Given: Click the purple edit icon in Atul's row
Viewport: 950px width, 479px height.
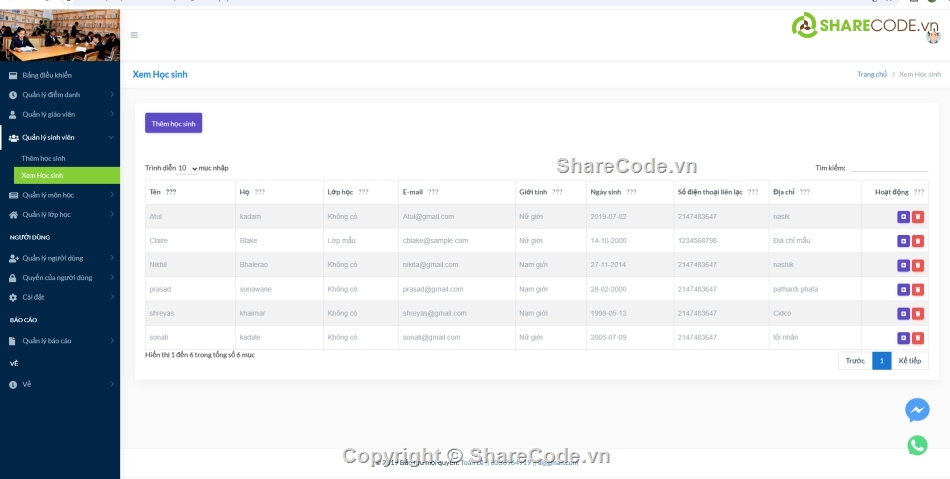Looking at the screenshot, I should coord(903,217).
